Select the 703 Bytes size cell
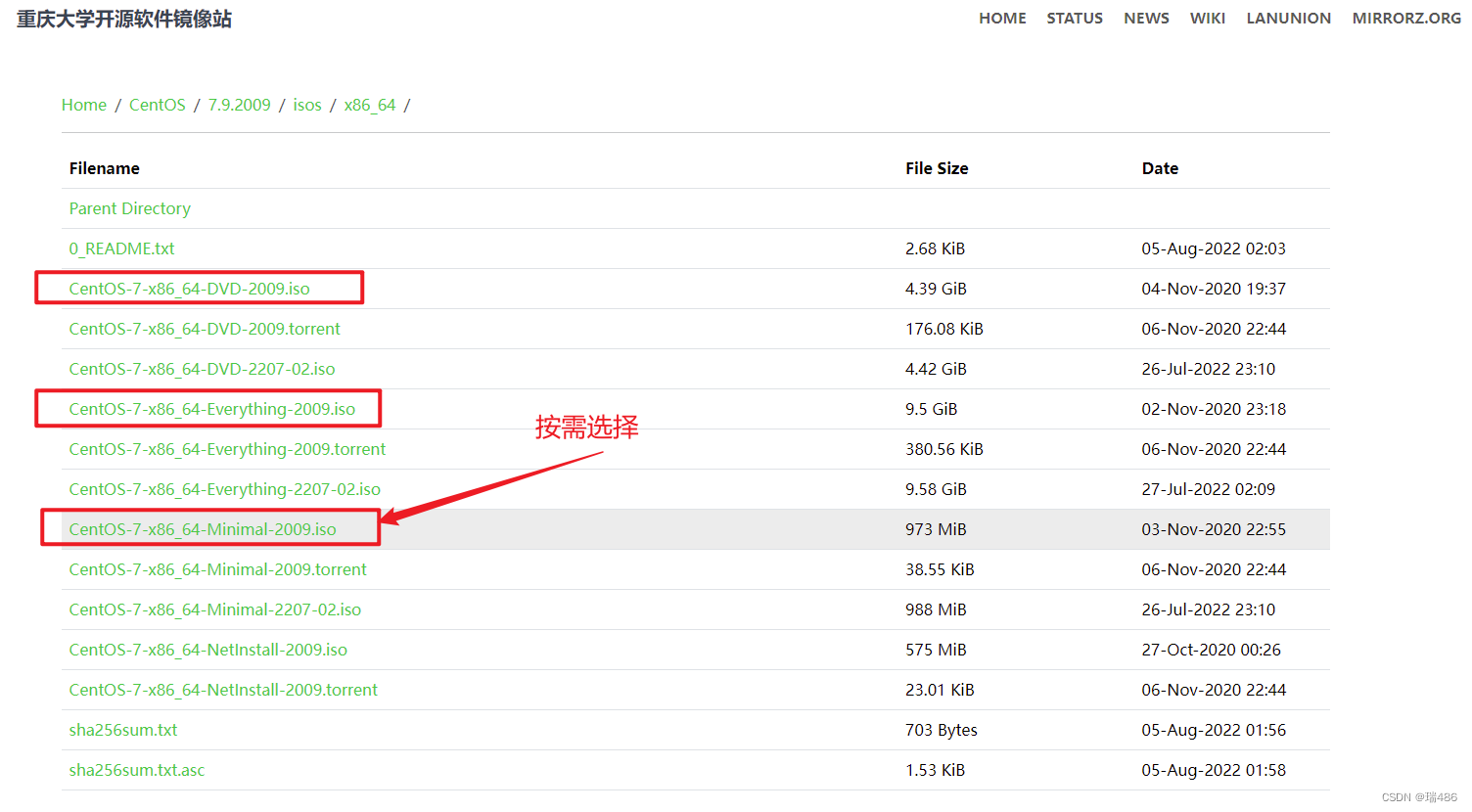Screen dimensions: 1472x812 (942, 730)
